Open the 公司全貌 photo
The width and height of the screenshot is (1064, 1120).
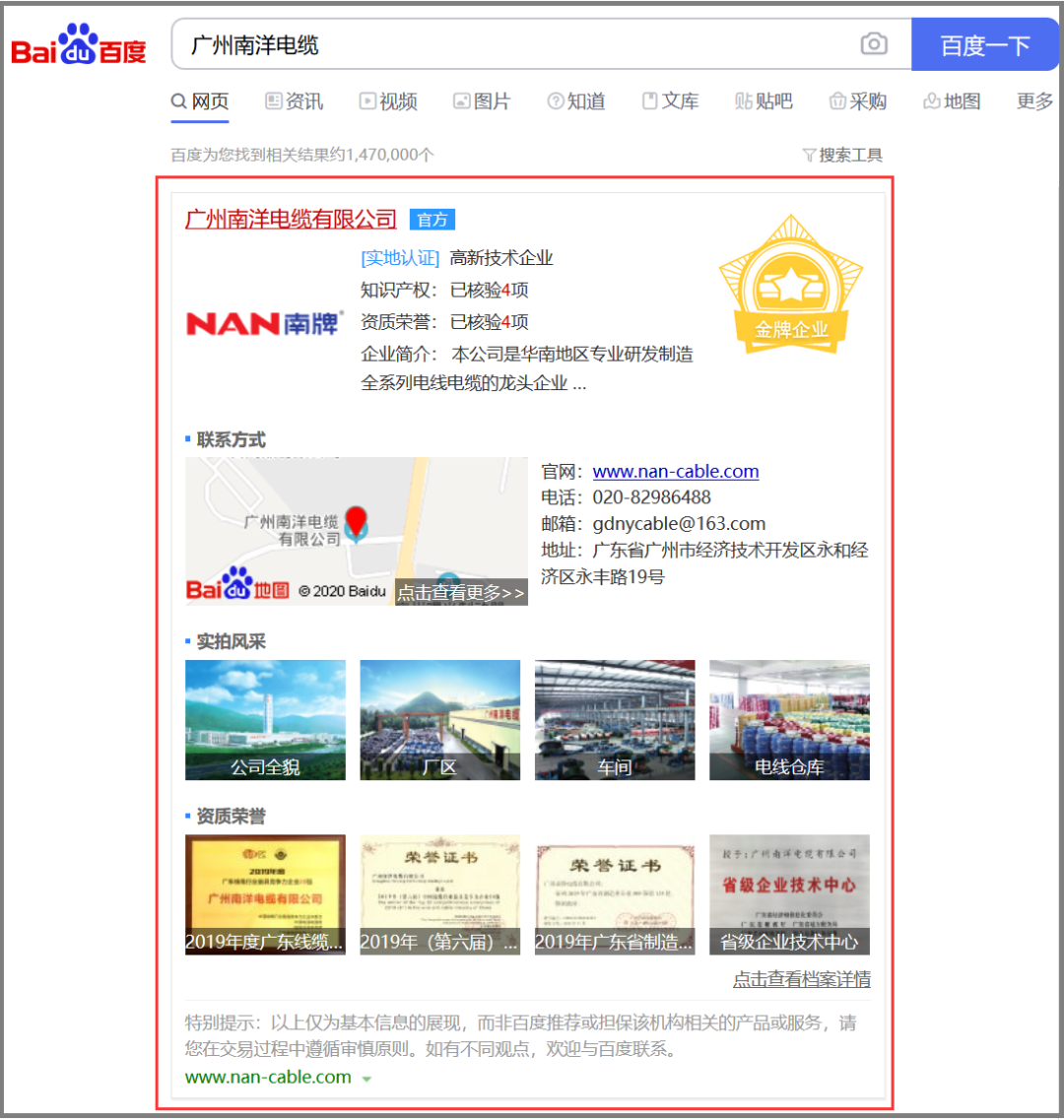click(x=265, y=720)
